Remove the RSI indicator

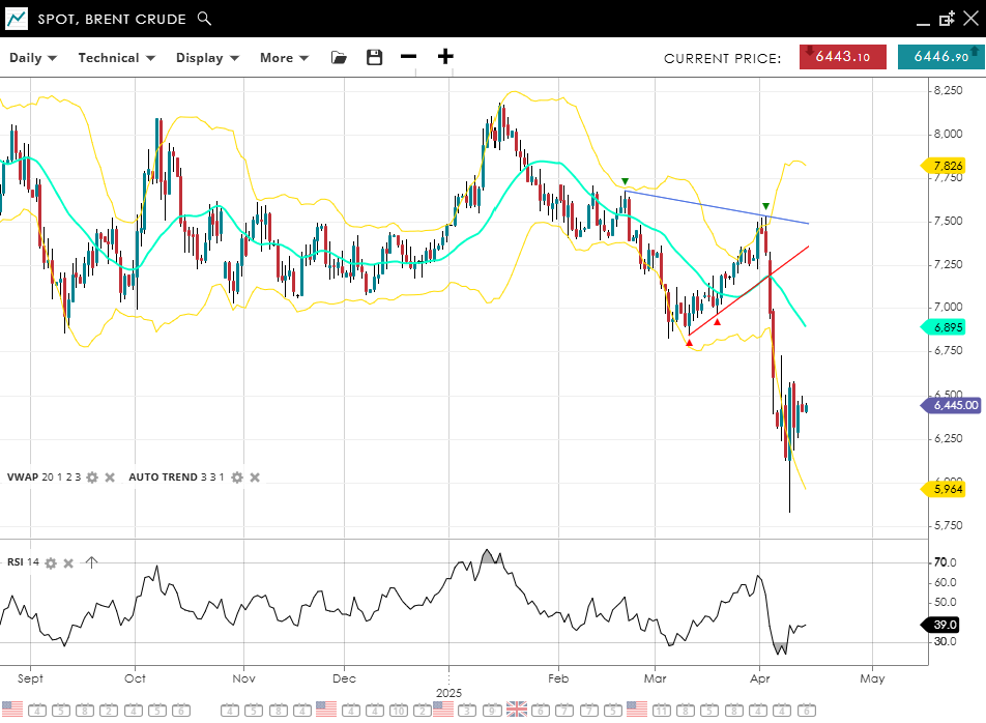coord(68,563)
